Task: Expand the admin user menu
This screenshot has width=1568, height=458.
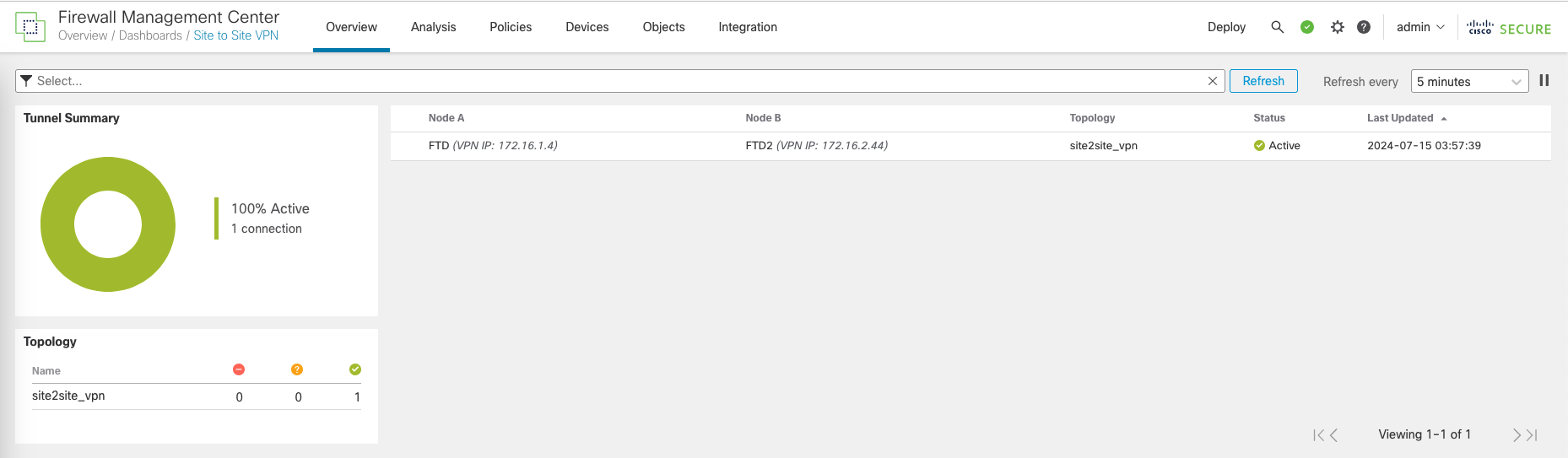Action: [x=1419, y=27]
